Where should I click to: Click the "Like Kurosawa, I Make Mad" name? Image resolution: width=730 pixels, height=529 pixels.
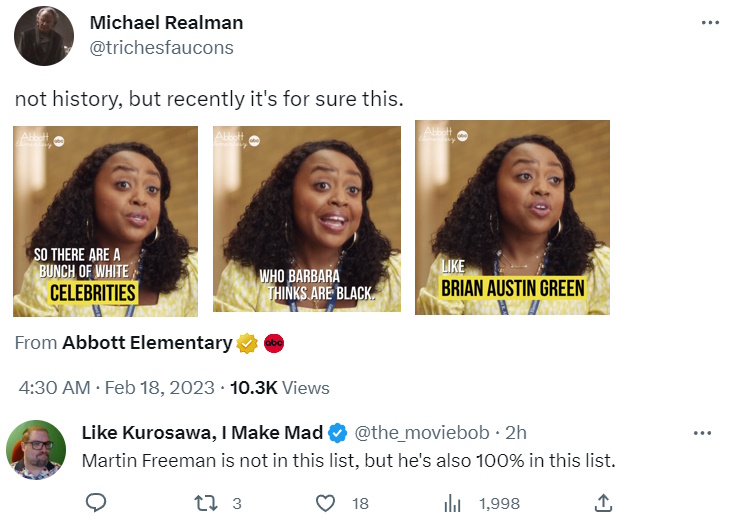click(202, 433)
